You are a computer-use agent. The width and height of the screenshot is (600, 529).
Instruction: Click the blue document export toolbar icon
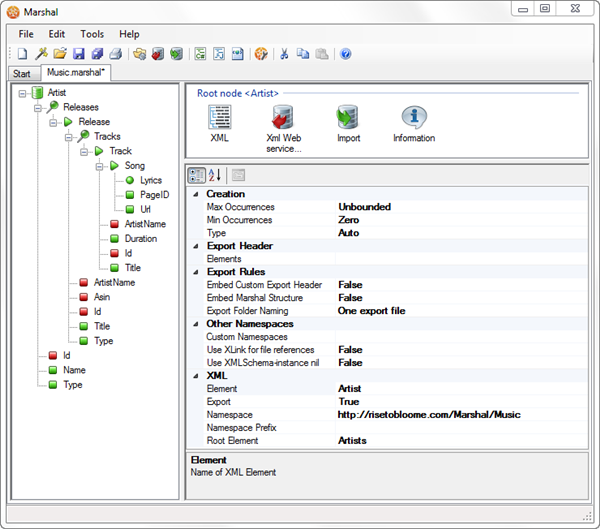pos(219,54)
